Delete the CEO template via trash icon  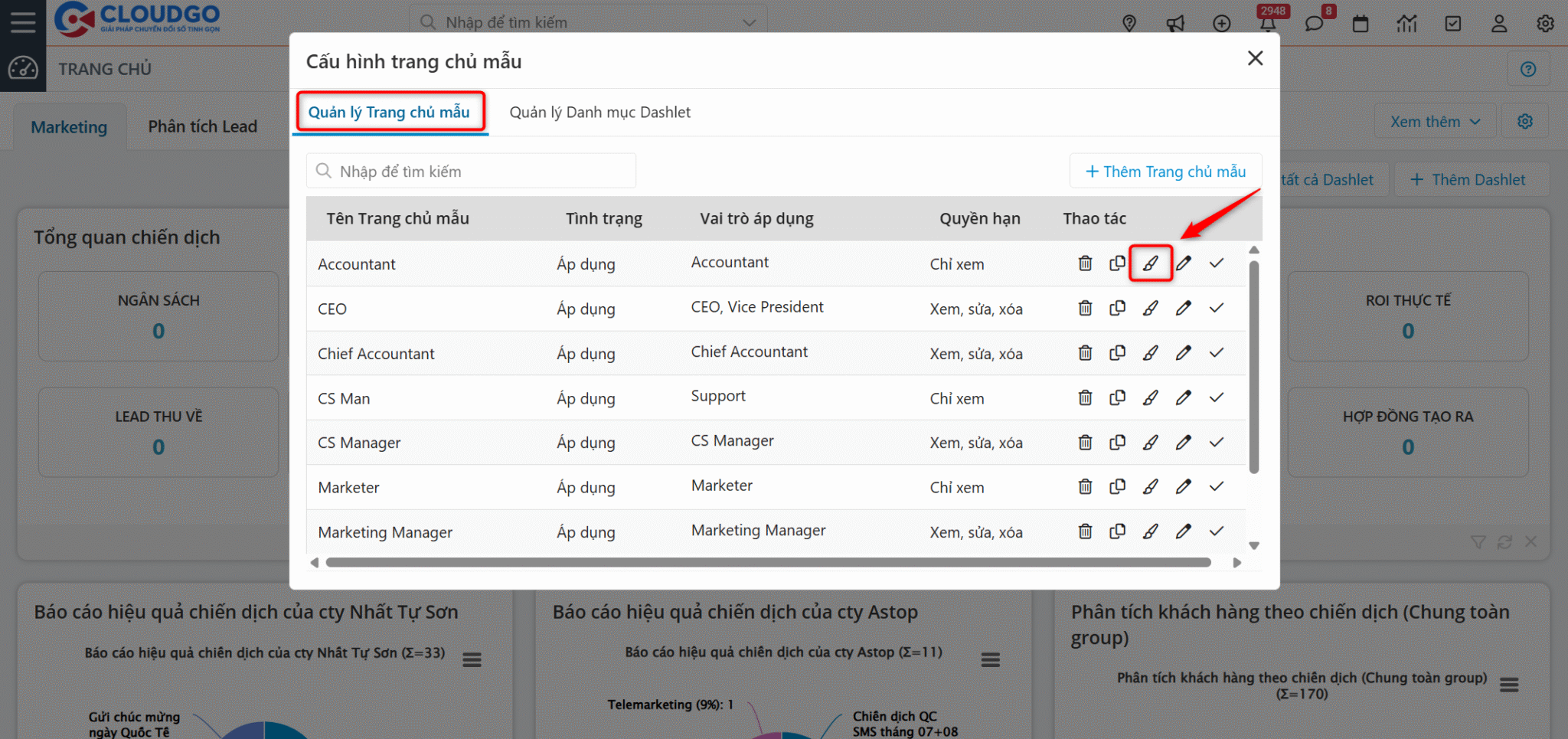pyautogui.click(x=1085, y=308)
